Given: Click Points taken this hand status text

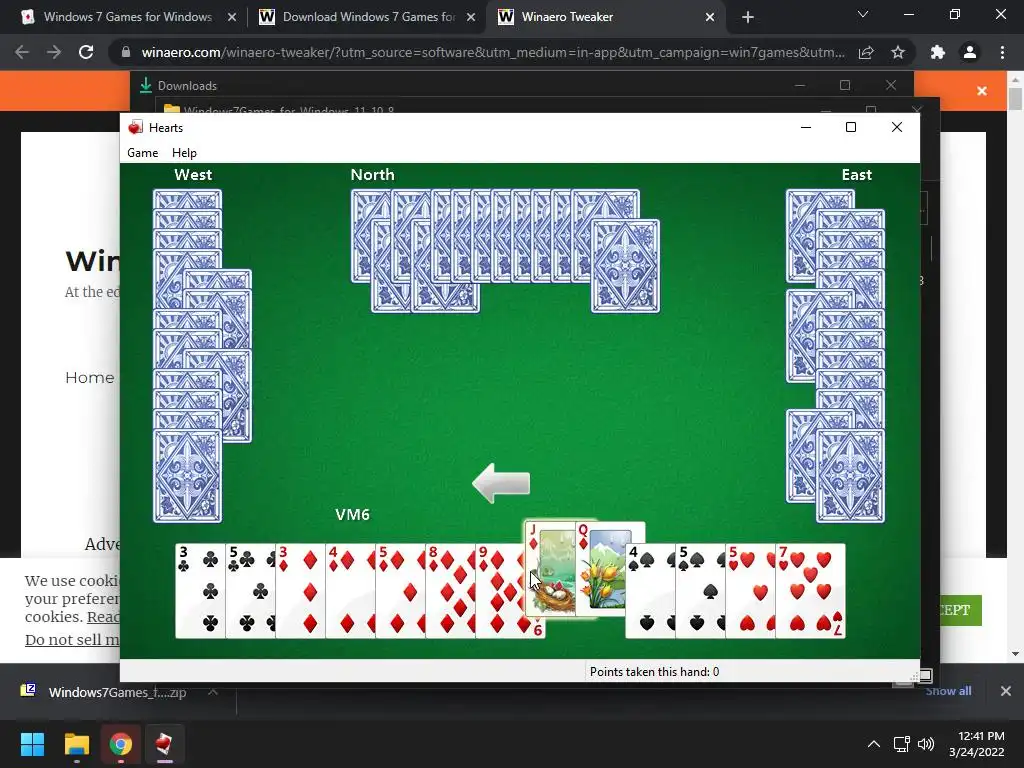Looking at the screenshot, I should tap(654, 671).
